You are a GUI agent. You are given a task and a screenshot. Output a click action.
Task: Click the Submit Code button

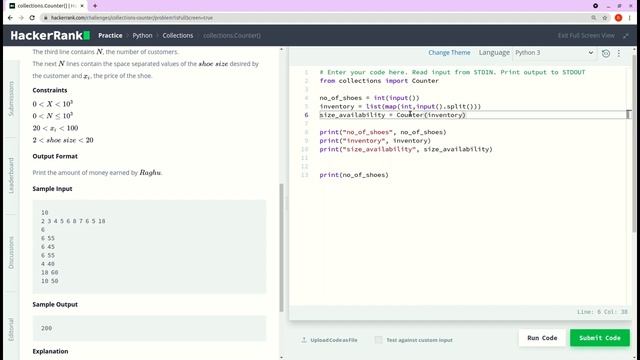600,338
